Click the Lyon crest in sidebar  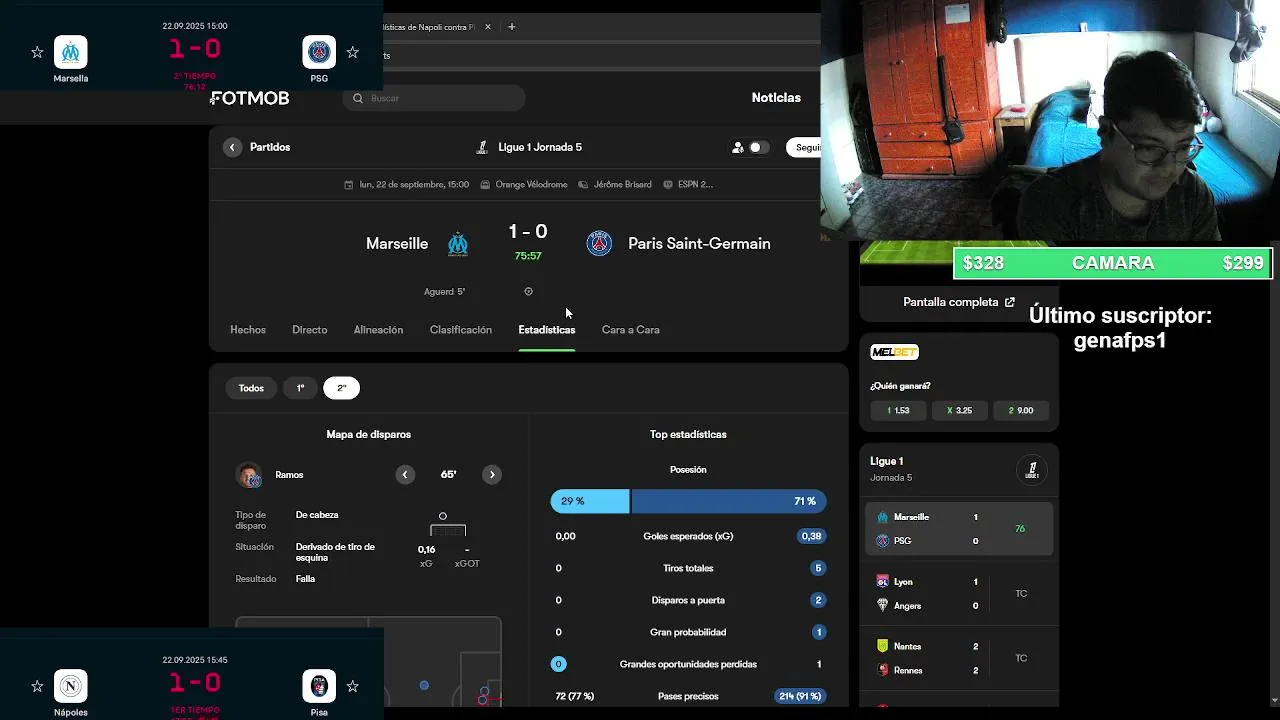click(x=882, y=581)
